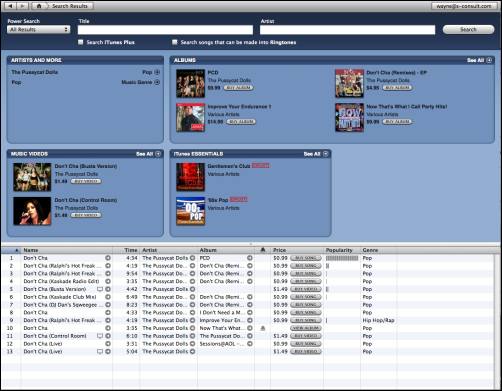The width and height of the screenshot is (502, 391).
Task: Open the Improve Your Endurance album cover
Action: (190, 117)
